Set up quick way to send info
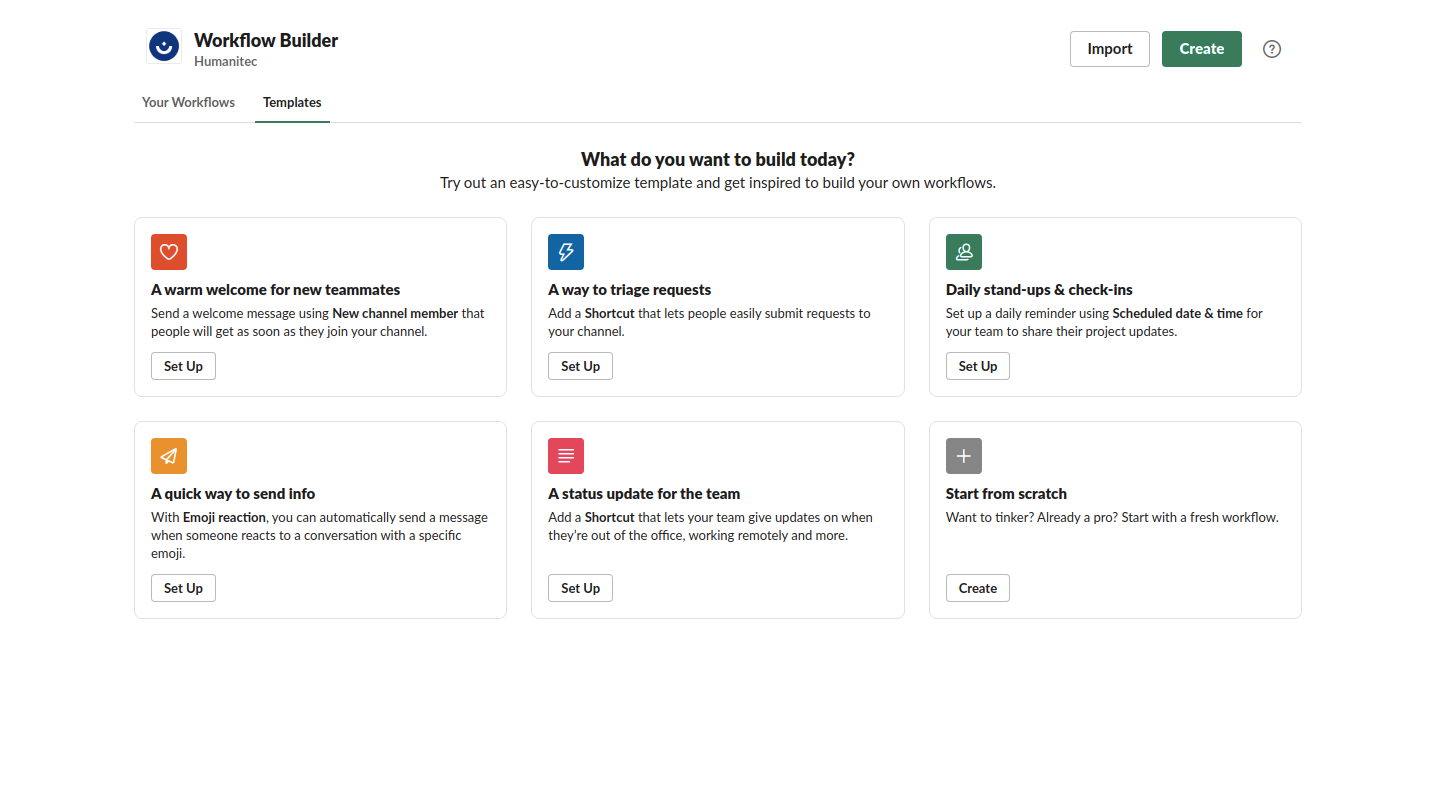 tap(183, 588)
